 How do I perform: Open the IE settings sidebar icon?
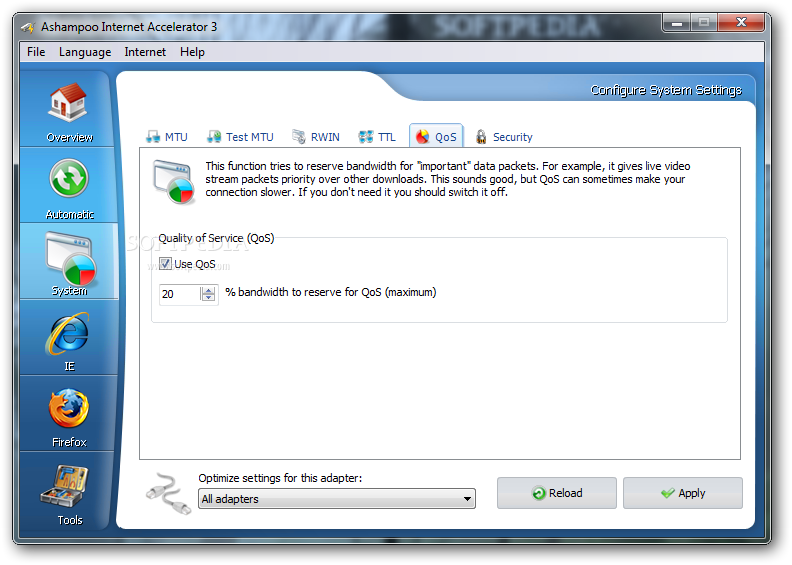tap(68, 333)
